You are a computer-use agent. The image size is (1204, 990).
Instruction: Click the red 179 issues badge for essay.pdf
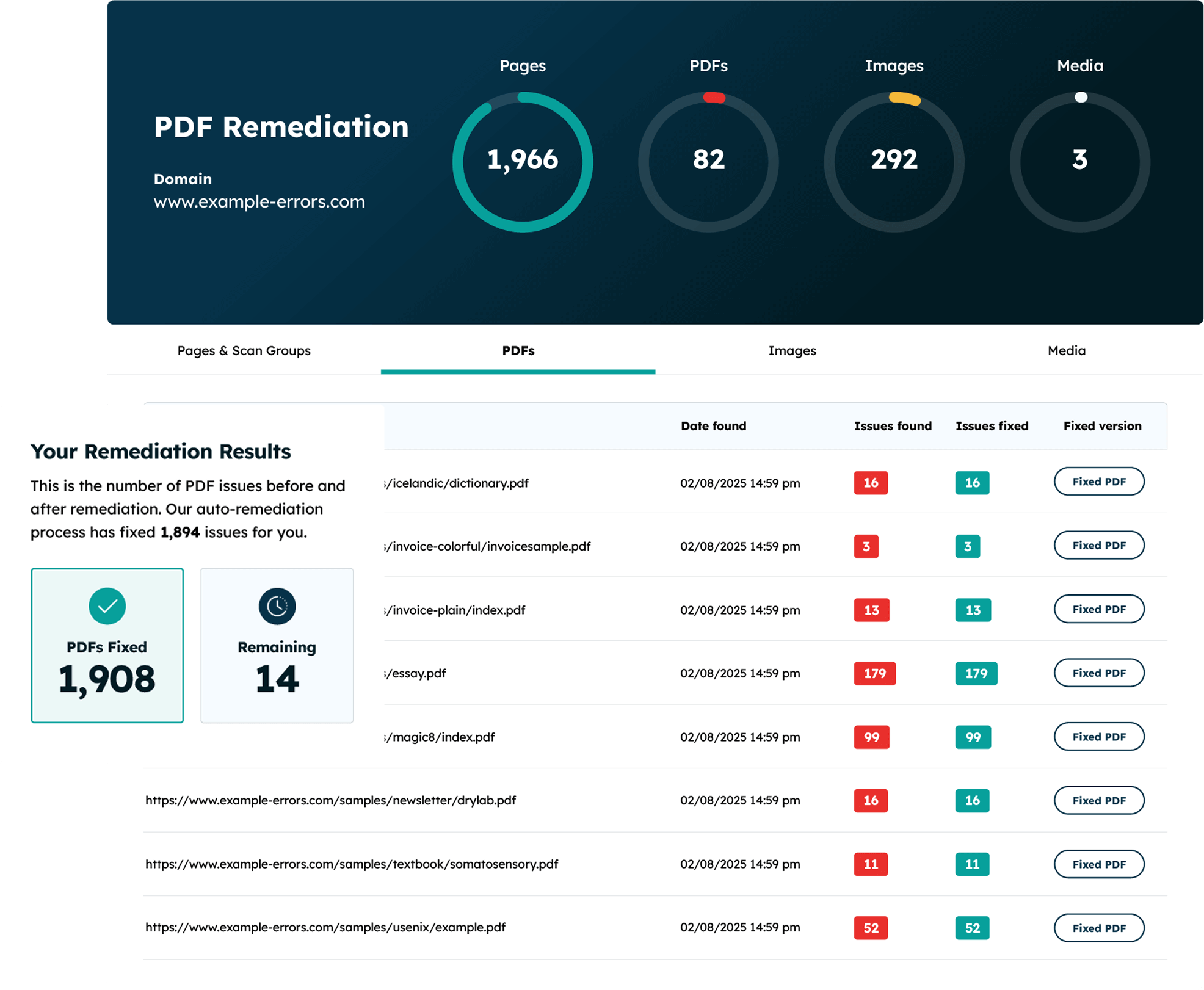(874, 674)
